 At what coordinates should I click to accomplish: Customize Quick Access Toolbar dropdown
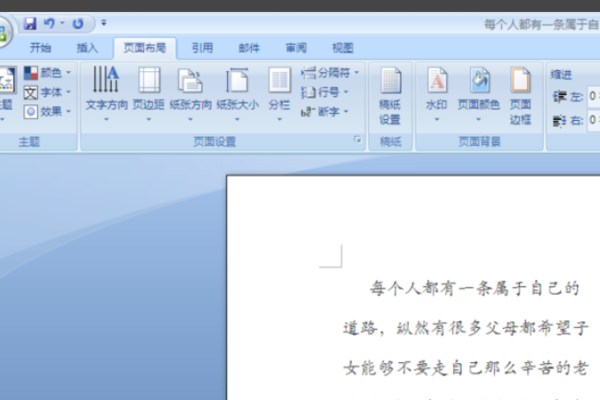(104, 23)
